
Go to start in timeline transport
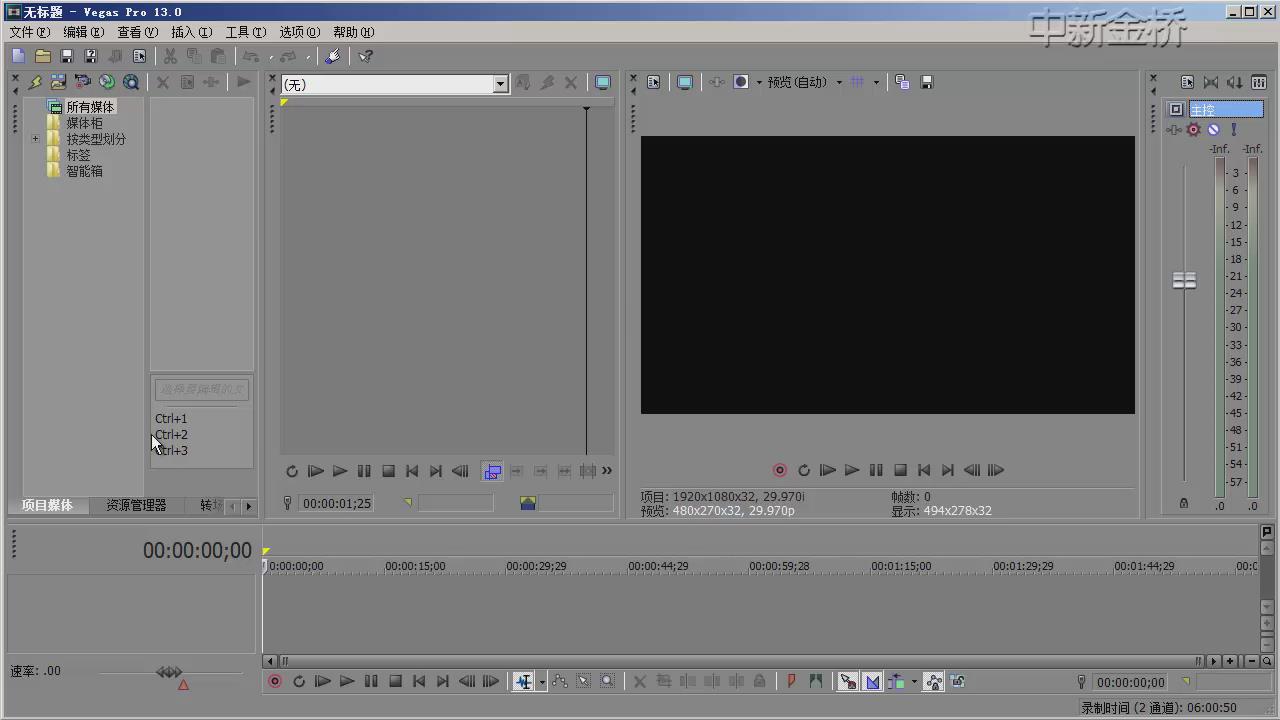[x=419, y=681]
